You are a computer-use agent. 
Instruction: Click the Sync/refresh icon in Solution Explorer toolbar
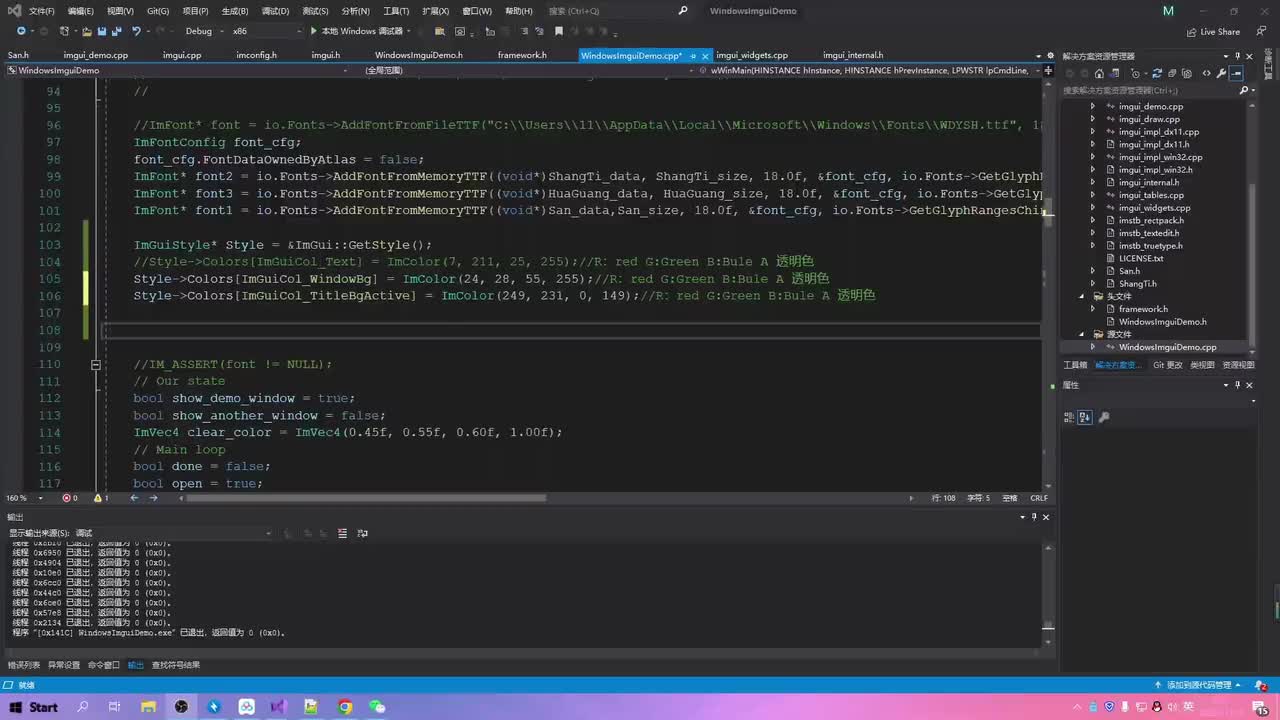1157,73
